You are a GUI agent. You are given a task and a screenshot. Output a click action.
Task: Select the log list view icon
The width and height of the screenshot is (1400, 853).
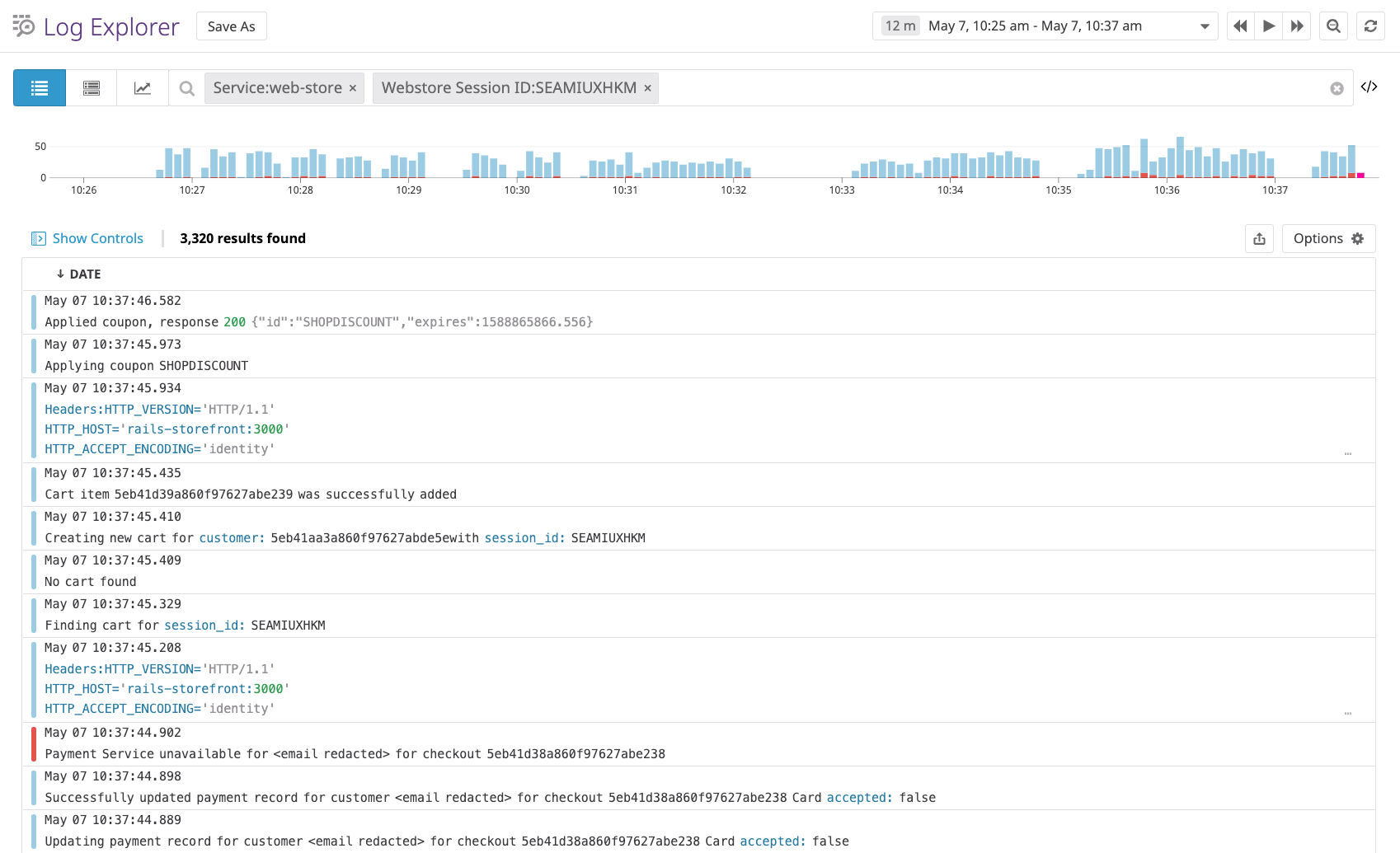click(x=39, y=87)
